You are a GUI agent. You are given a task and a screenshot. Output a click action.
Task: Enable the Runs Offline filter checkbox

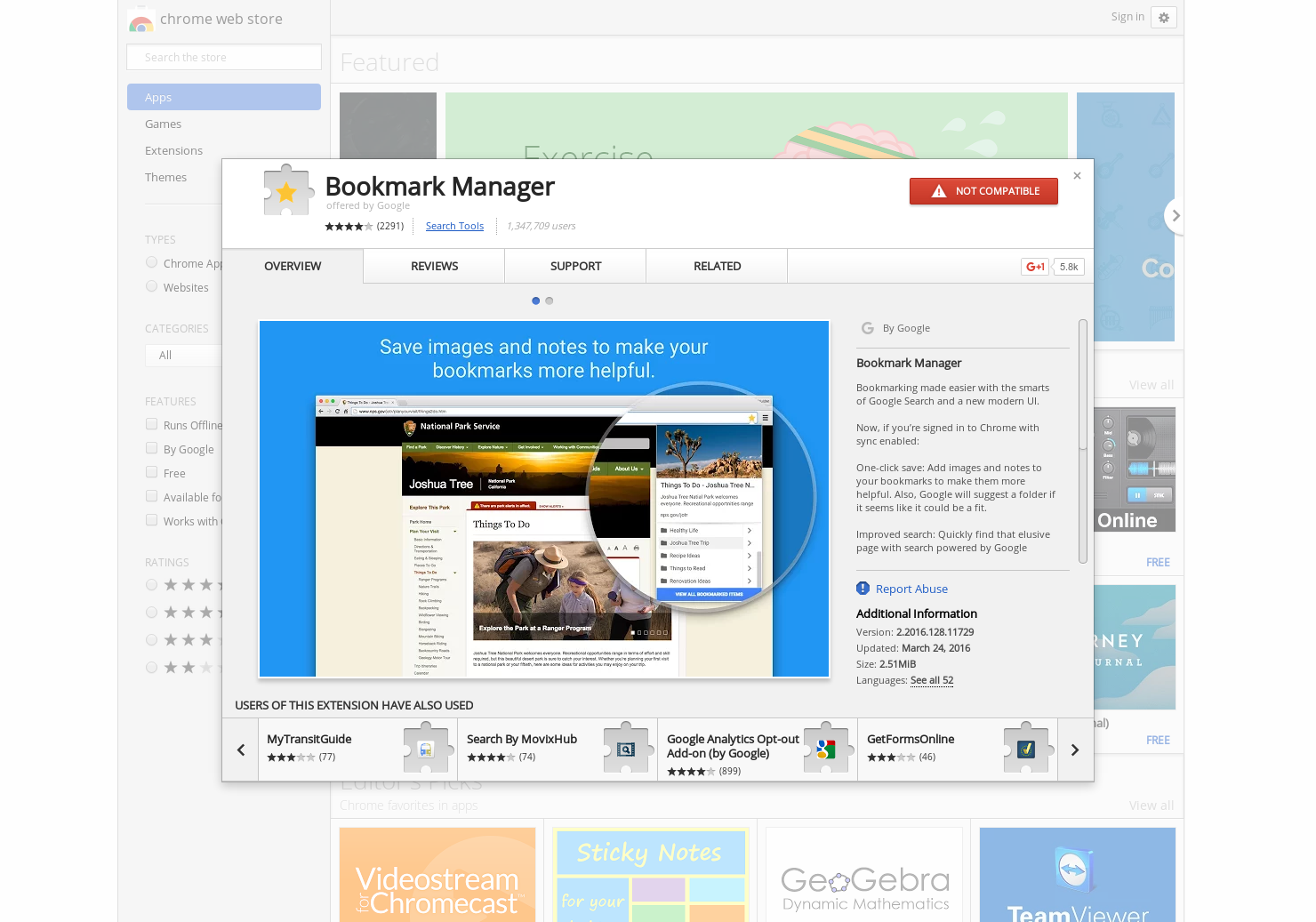click(x=151, y=424)
